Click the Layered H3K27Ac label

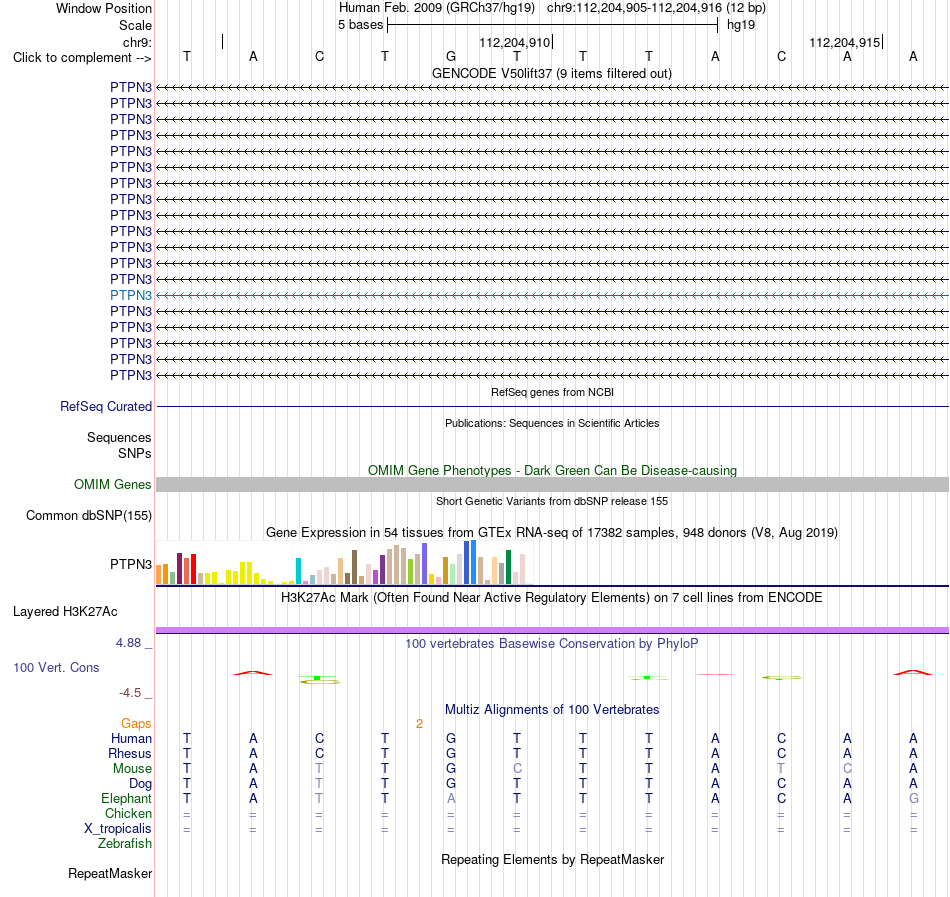click(65, 612)
